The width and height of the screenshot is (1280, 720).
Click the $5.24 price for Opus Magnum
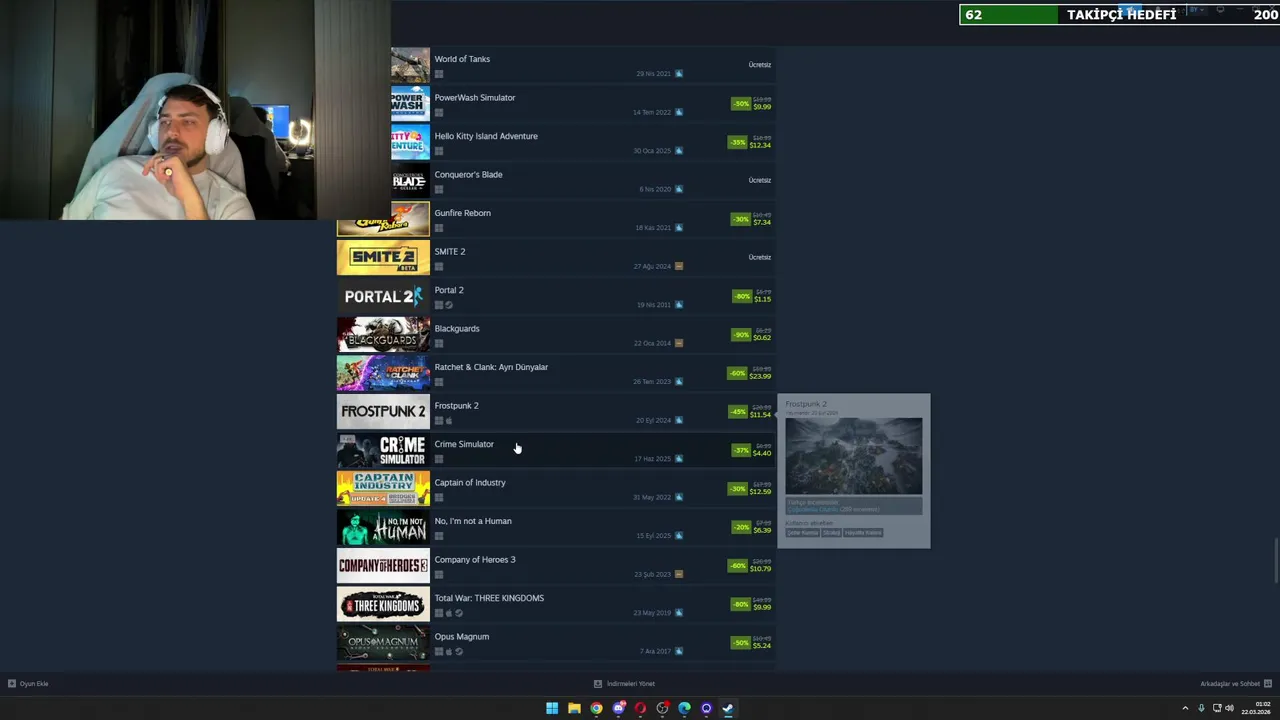[x=762, y=646]
